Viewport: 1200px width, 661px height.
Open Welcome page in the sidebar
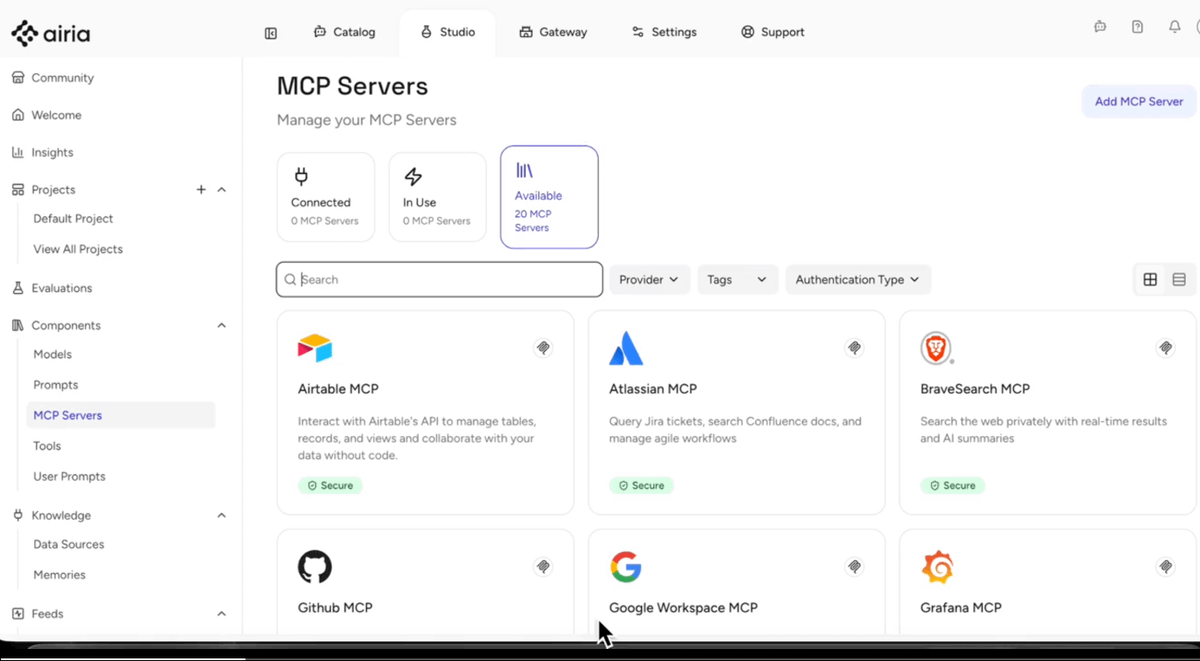[x=56, y=115]
